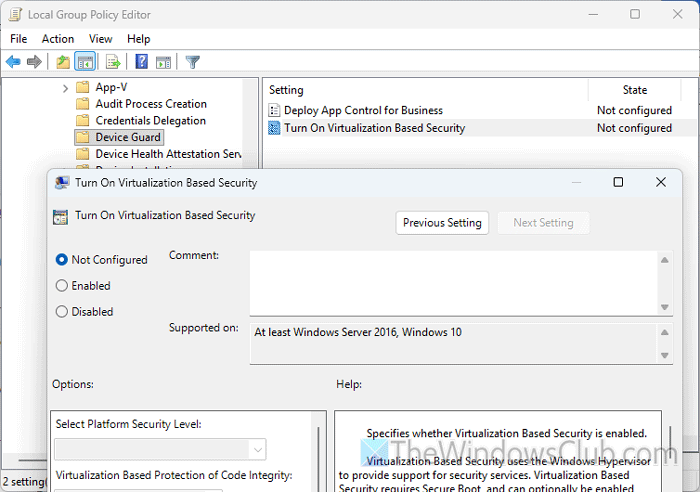Image resolution: width=700 pixels, height=492 pixels.
Task: Click the Back arrow toolbar icon
Action: click(x=13, y=62)
